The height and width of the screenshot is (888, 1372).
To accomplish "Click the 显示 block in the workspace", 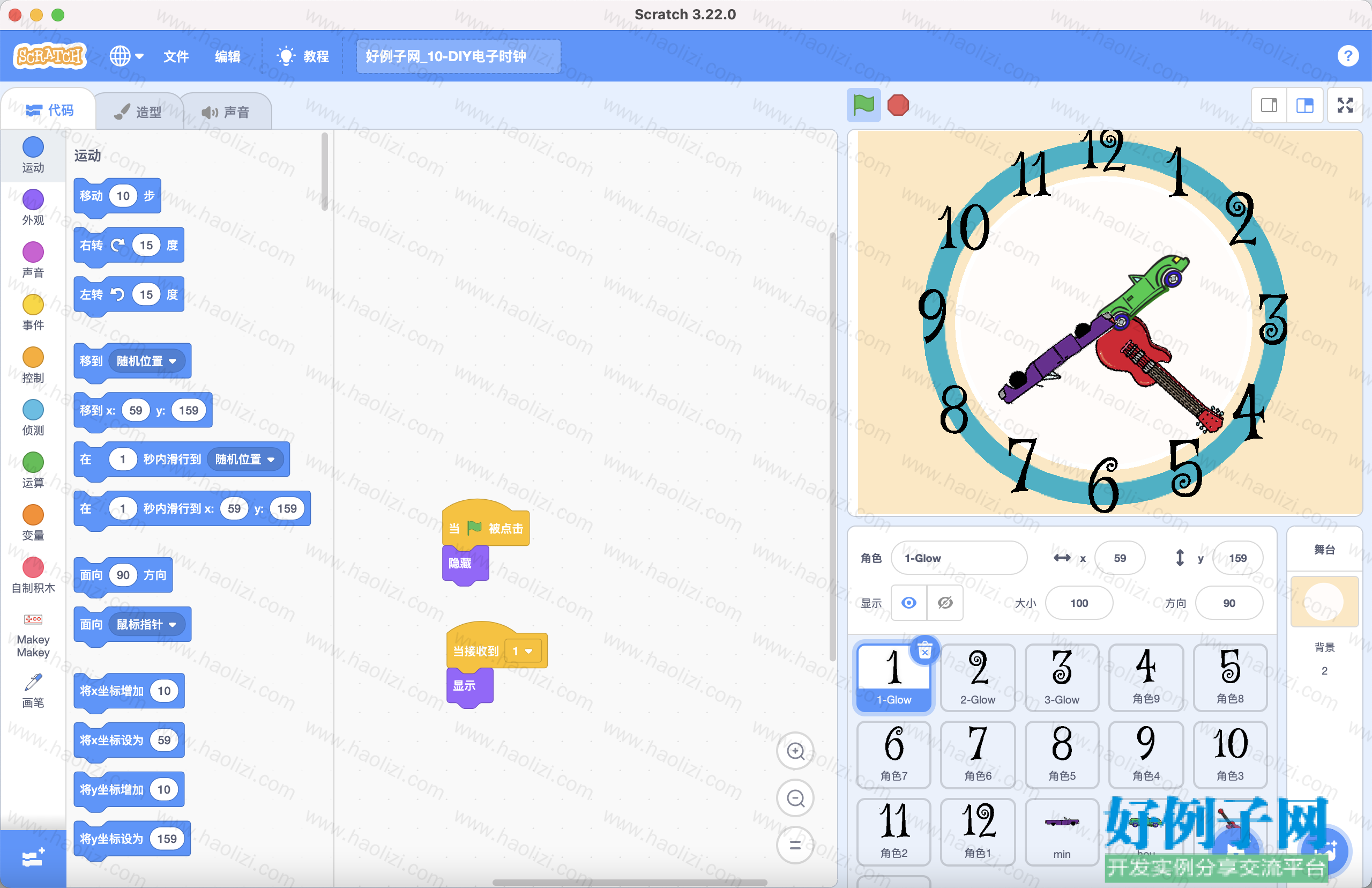I will 469,686.
